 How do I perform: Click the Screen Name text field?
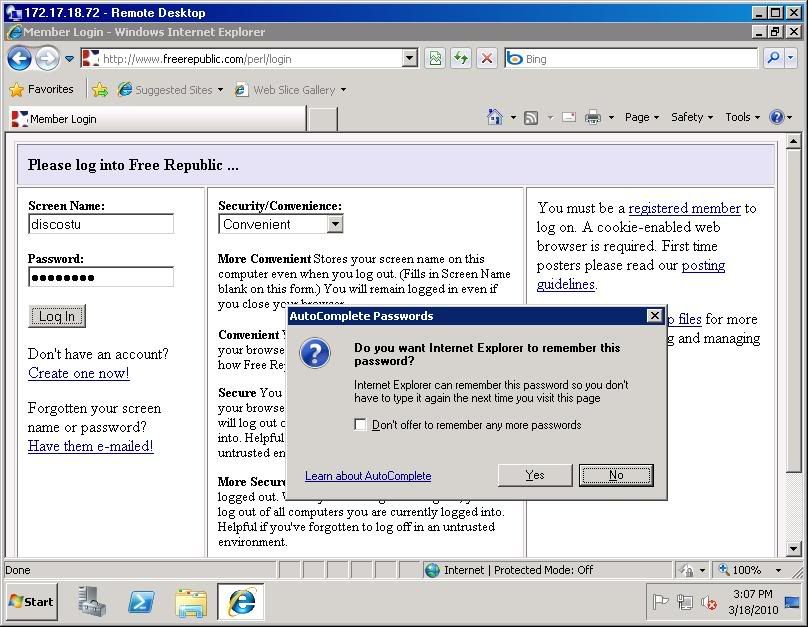101,224
